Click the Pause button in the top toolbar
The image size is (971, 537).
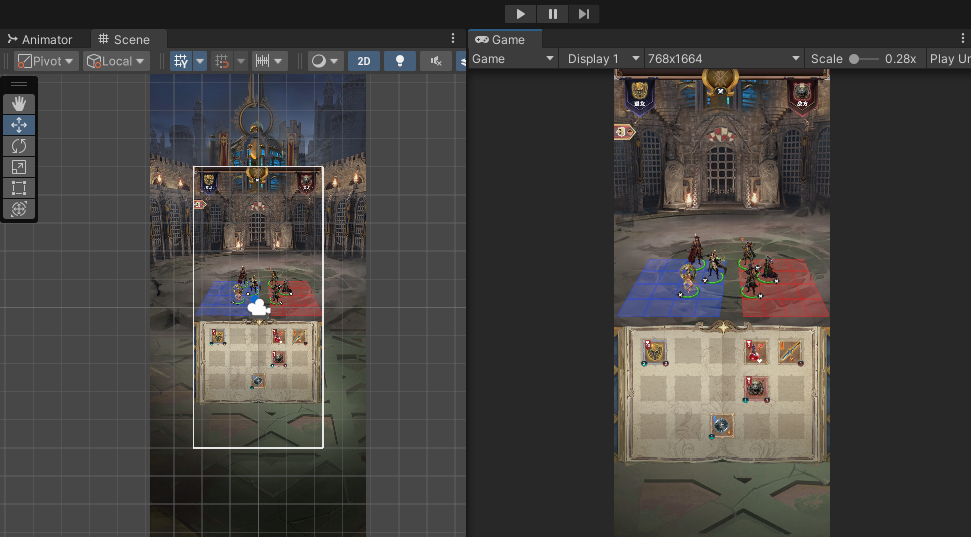(552, 14)
